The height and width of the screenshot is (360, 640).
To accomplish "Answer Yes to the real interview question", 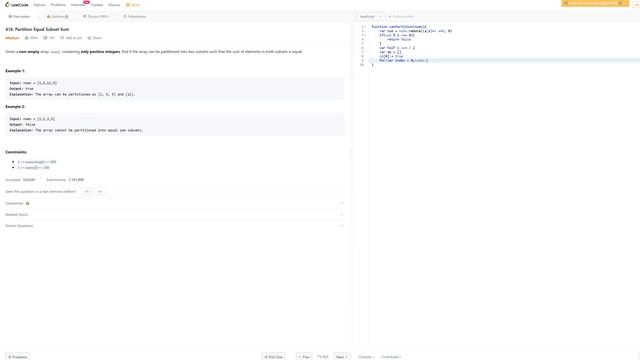I will click(x=87, y=191).
